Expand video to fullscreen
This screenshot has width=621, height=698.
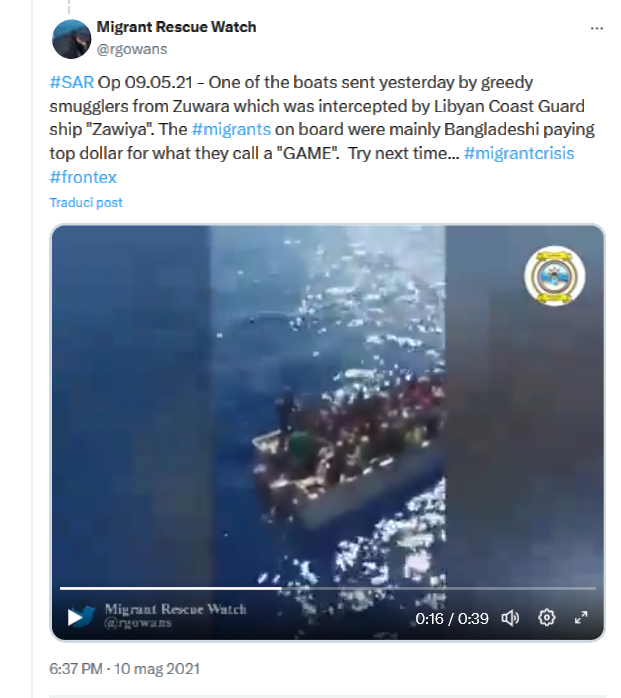pos(581,617)
